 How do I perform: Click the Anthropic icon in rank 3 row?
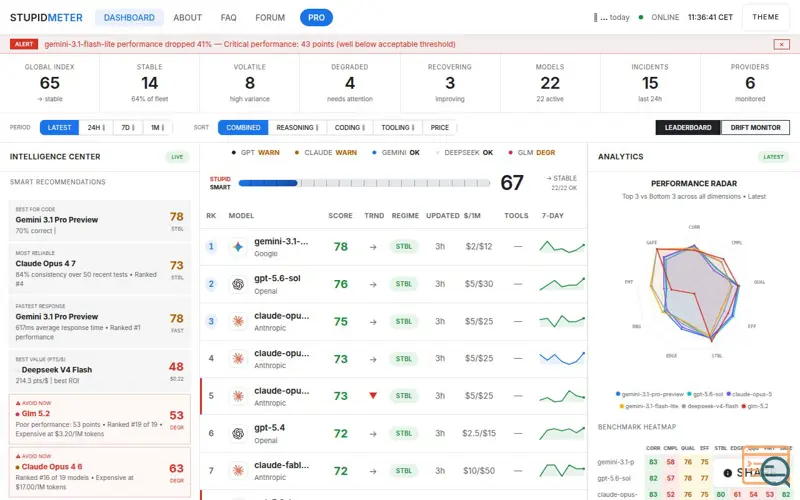pos(238,321)
